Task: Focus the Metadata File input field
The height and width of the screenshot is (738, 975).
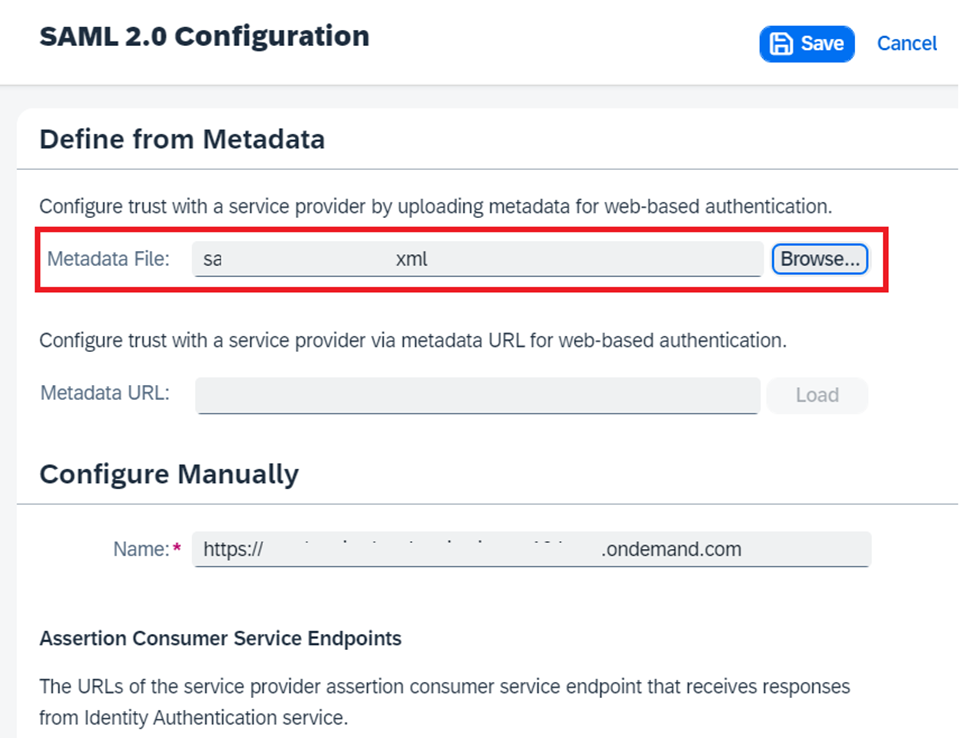Action: click(478, 259)
